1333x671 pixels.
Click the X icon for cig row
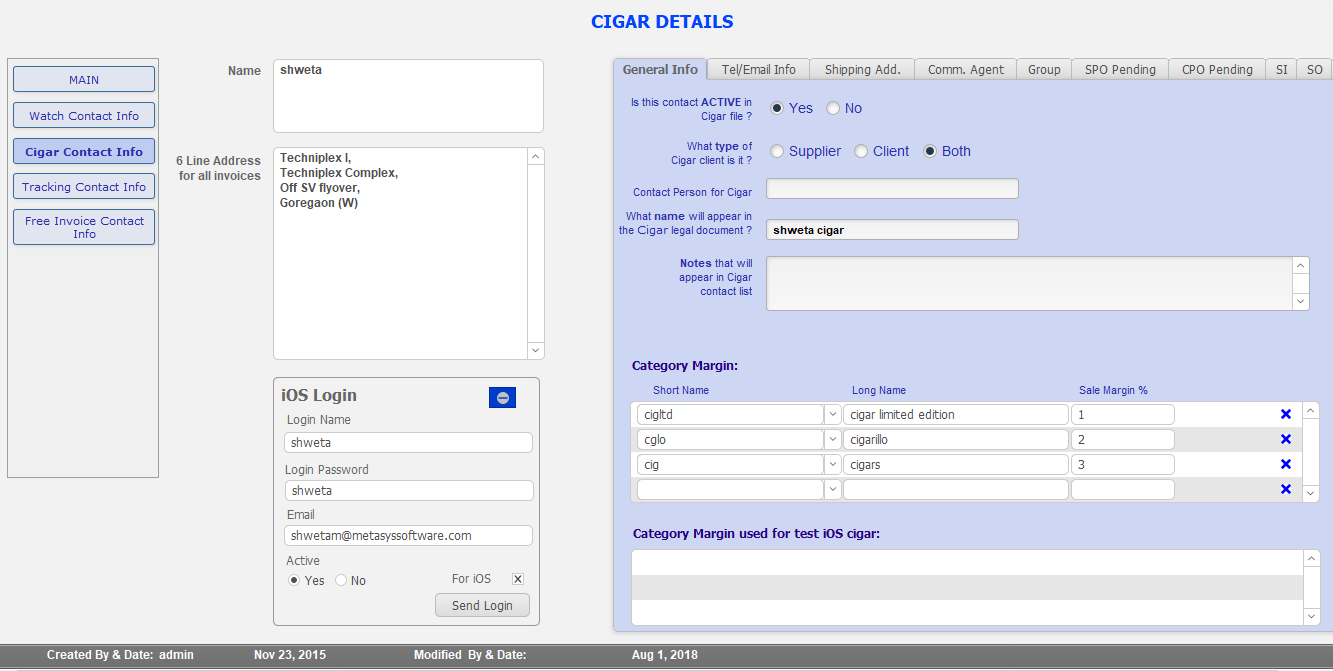(1286, 464)
